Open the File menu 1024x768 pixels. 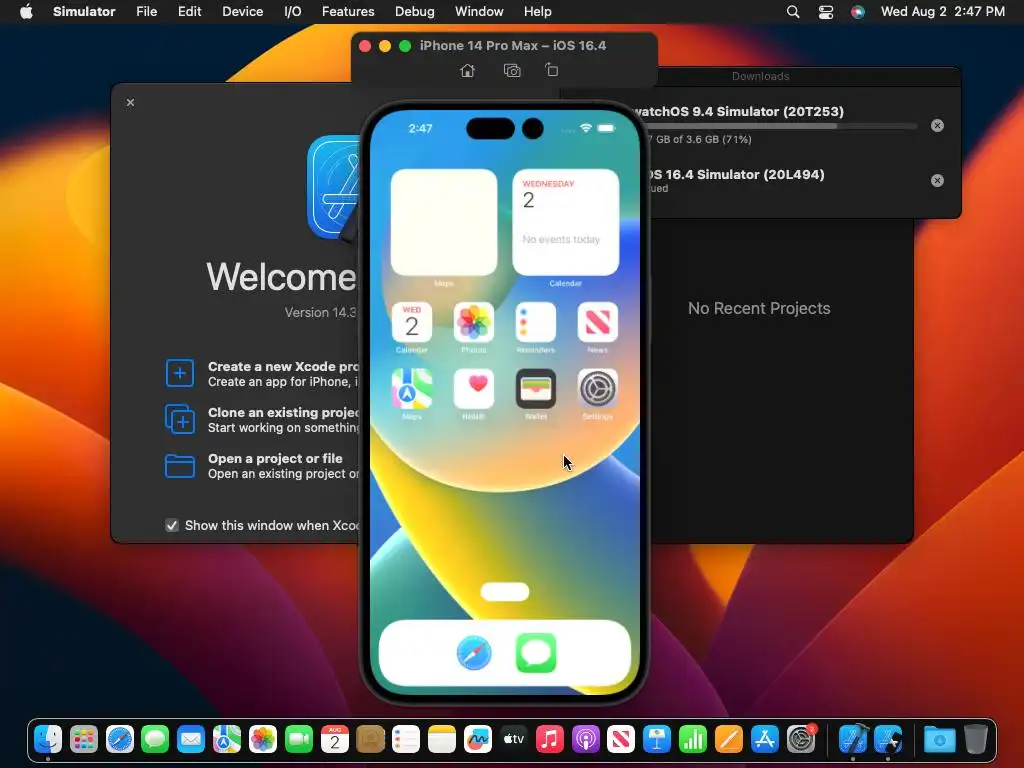pyautogui.click(x=146, y=11)
